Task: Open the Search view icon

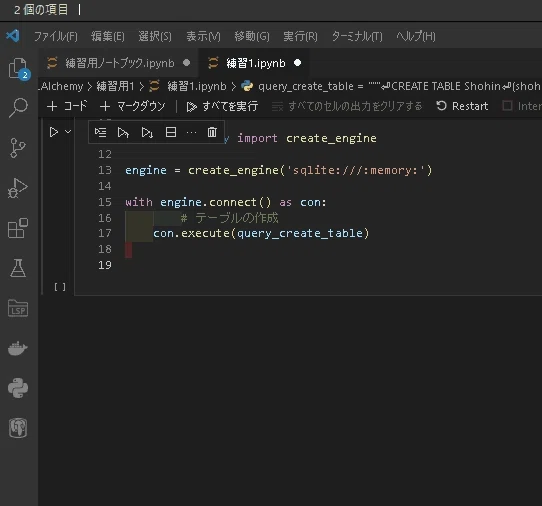Action: (x=18, y=107)
